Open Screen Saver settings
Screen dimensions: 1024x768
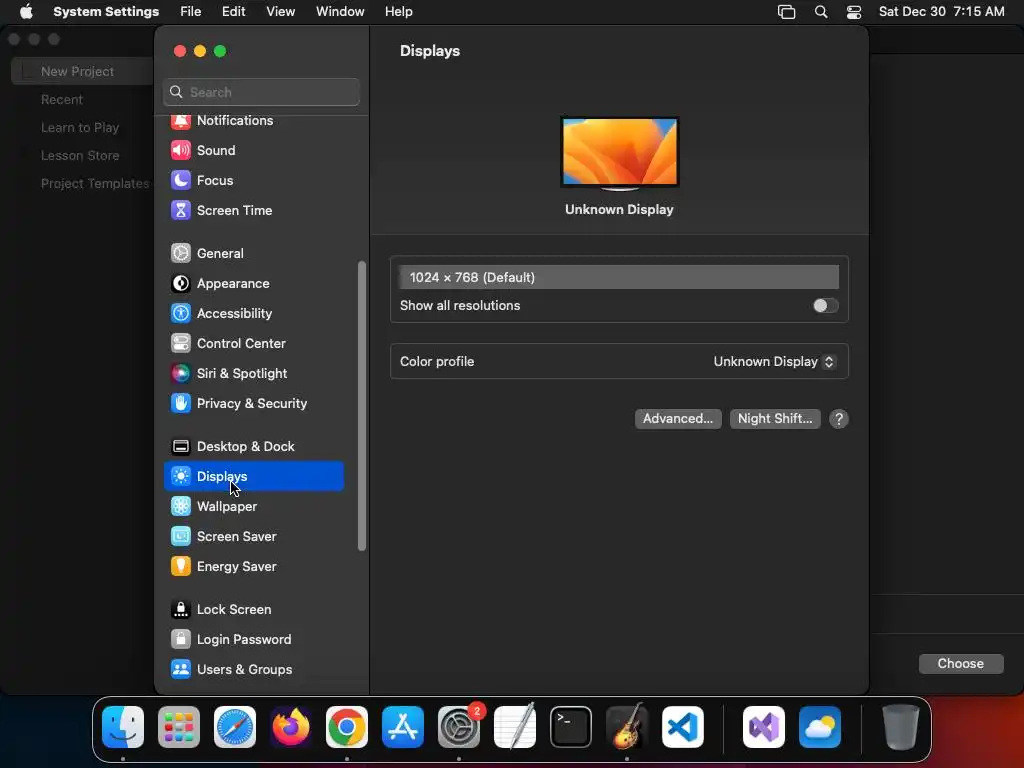[x=253, y=537]
